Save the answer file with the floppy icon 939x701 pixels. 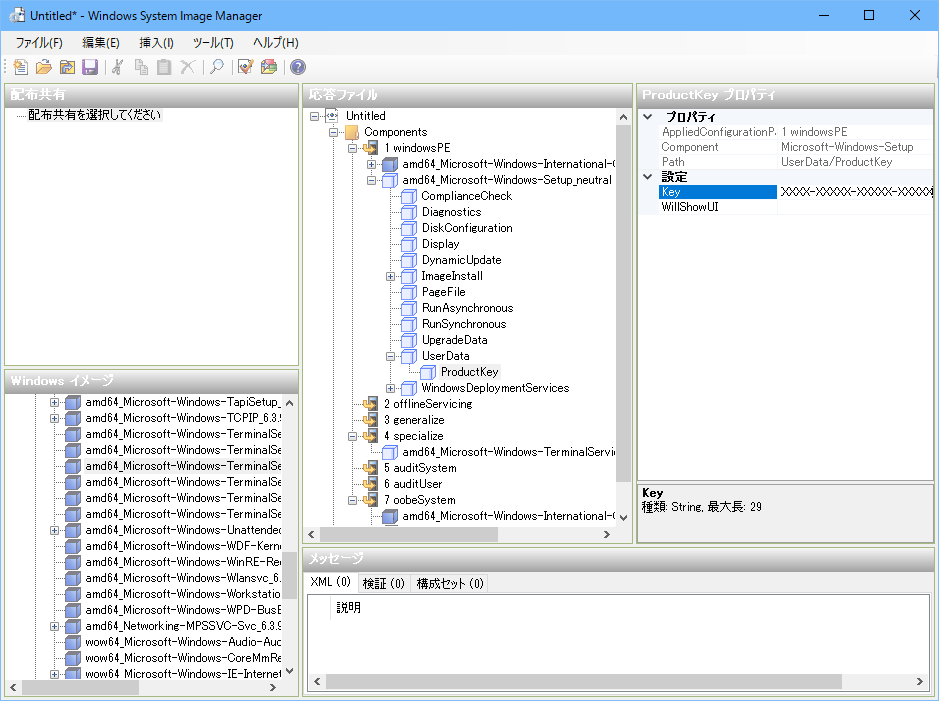pyautogui.click(x=90, y=67)
